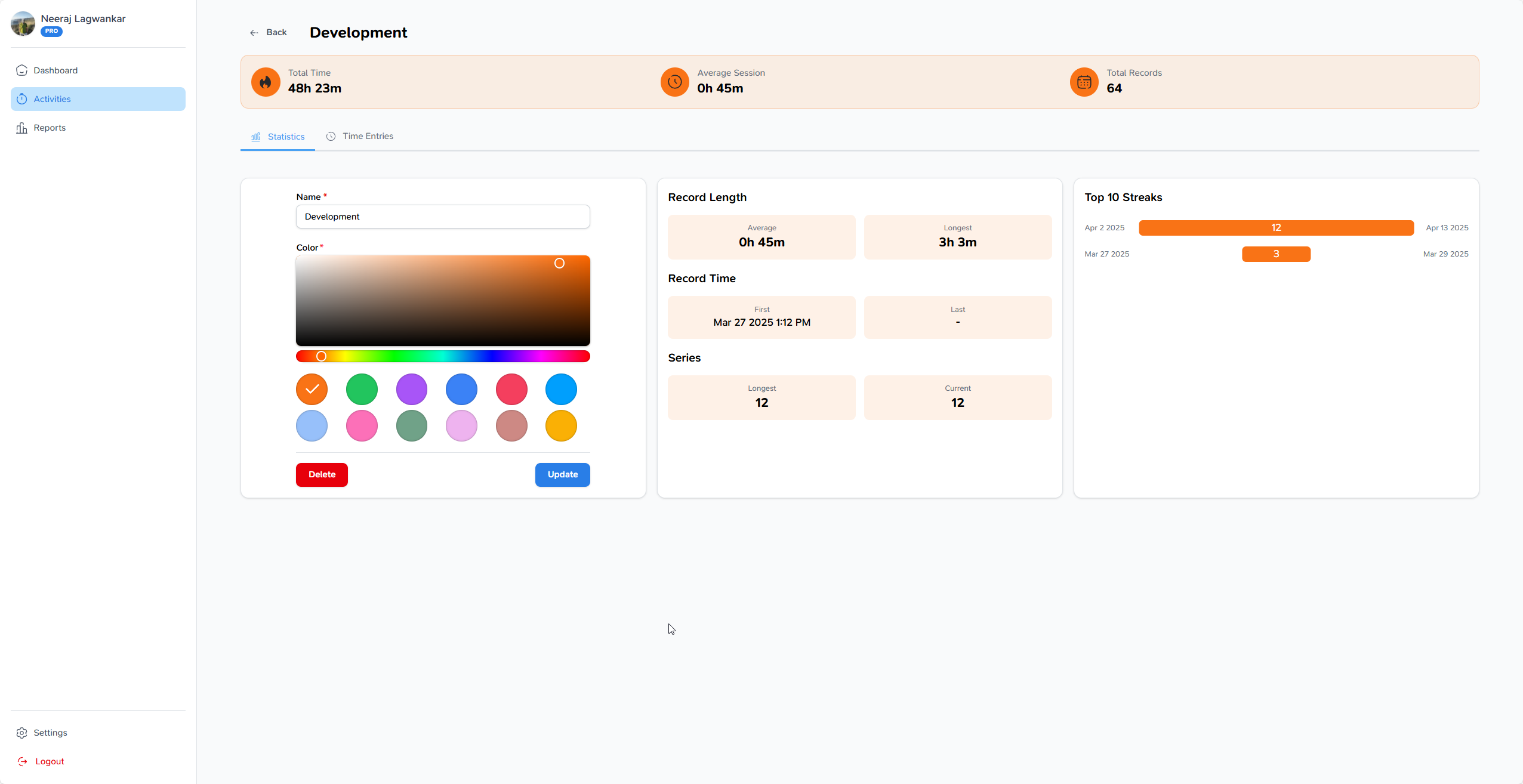Click the user profile avatar
The height and width of the screenshot is (784, 1523).
click(22, 24)
